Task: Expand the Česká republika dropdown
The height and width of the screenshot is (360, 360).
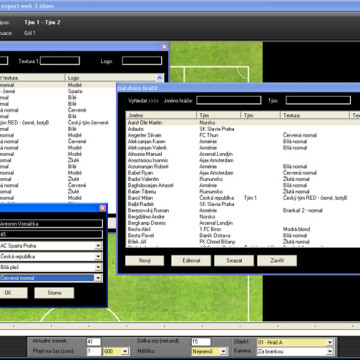Action: [98, 257]
